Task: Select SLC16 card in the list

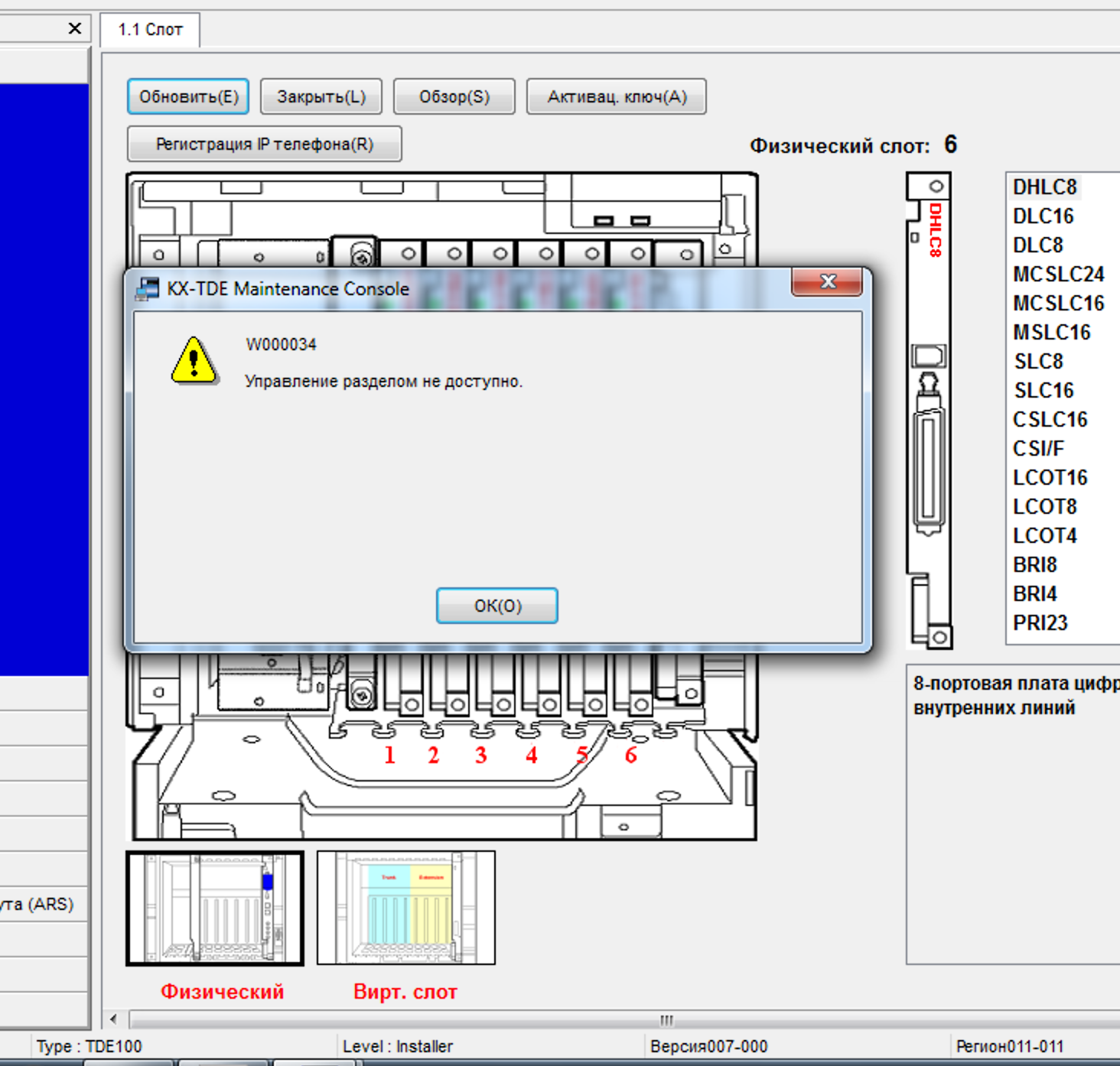Action: [x=1043, y=391]
